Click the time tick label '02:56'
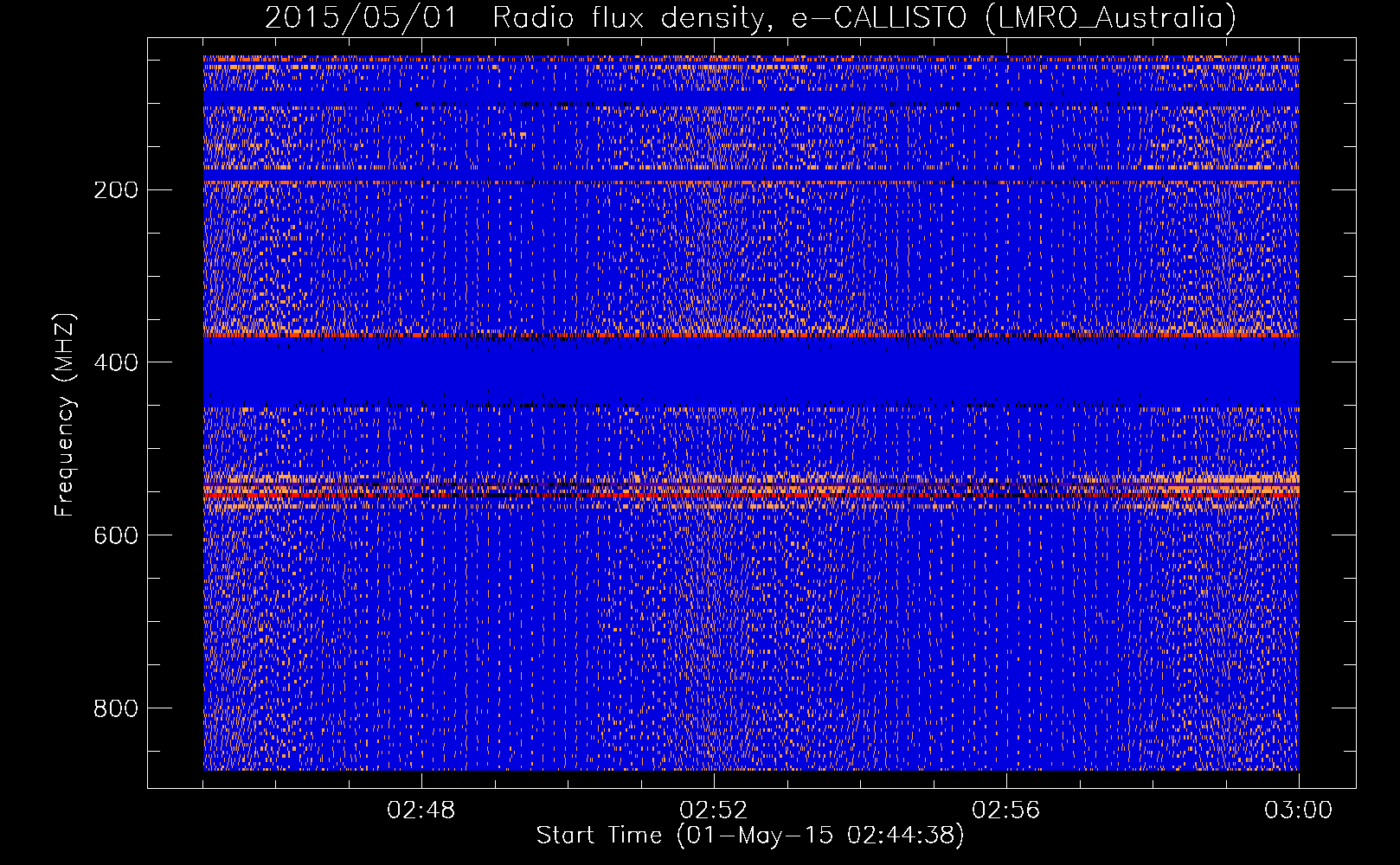Screen dimensions: 1400x865 [1006, 811]
